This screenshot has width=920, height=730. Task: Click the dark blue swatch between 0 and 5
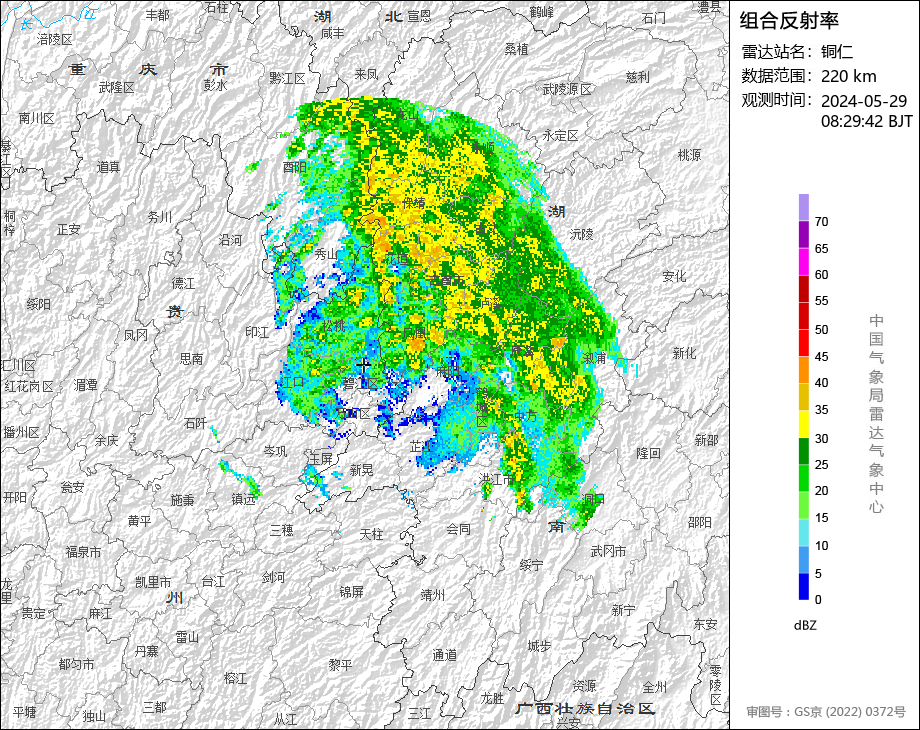click(804, 586)
